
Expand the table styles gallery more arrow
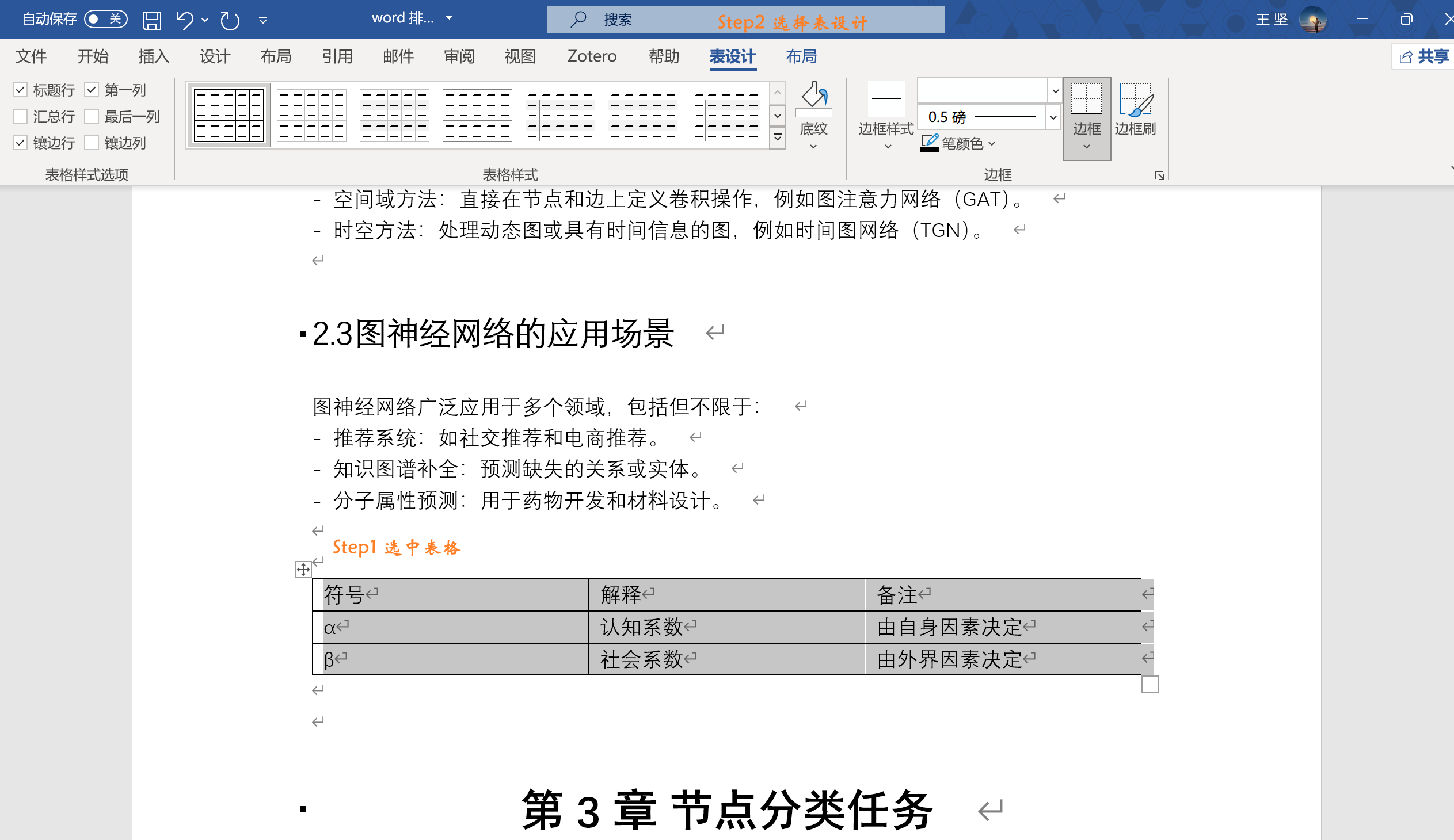[778, 138]
